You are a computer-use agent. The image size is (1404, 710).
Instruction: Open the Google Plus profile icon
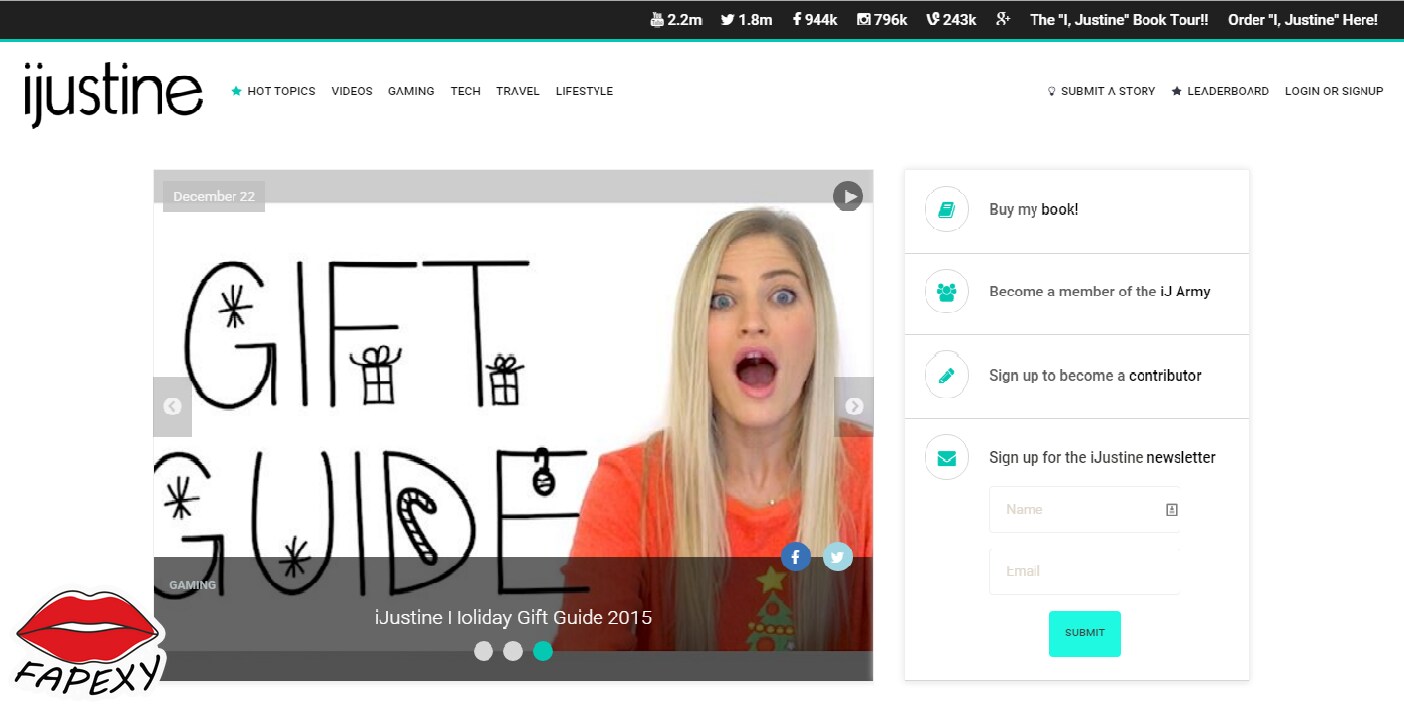coord(1003,20)
